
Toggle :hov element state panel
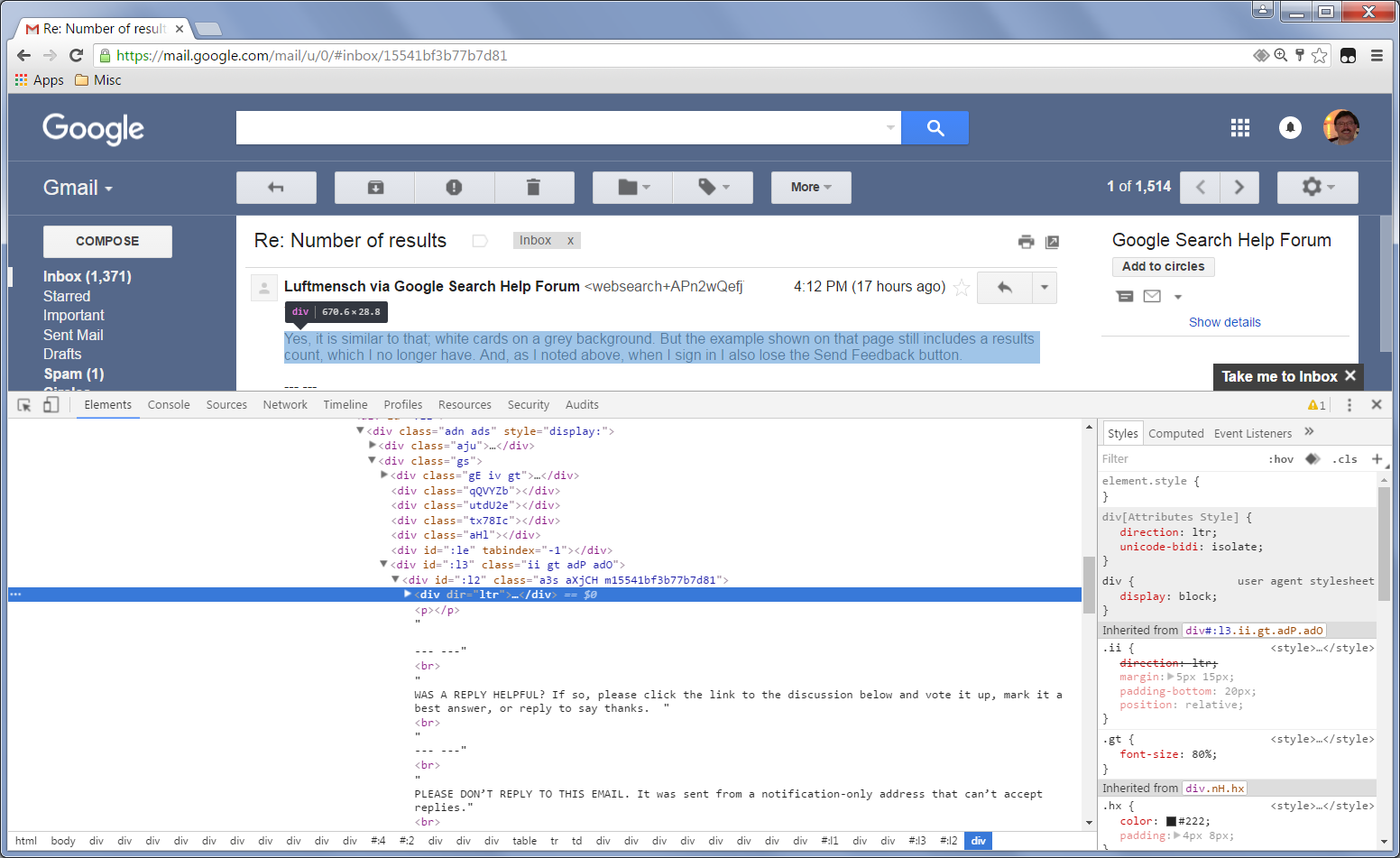pyautogui.click(x=1281, y=459)
